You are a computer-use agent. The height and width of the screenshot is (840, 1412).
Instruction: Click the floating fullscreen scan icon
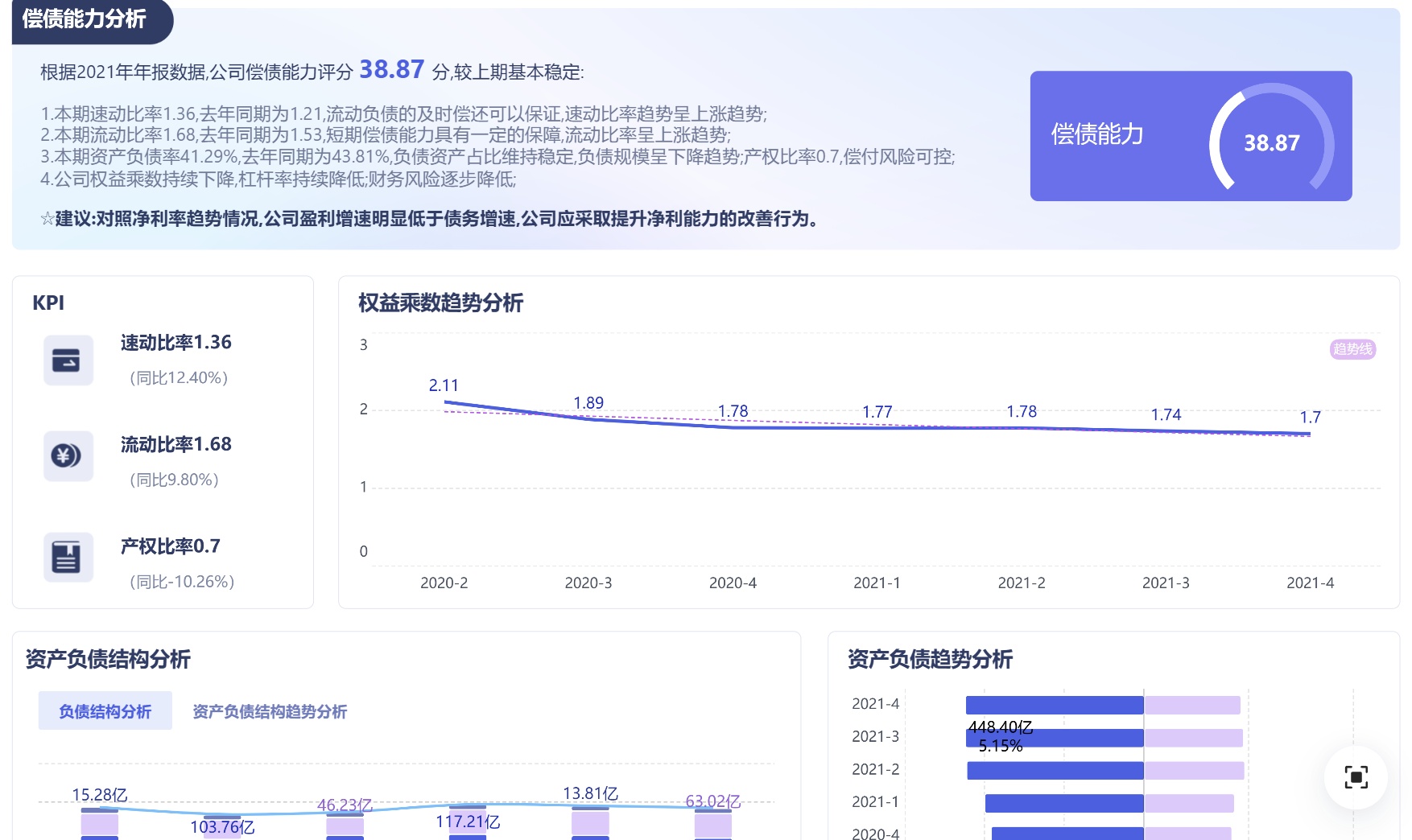[1356, 776]
